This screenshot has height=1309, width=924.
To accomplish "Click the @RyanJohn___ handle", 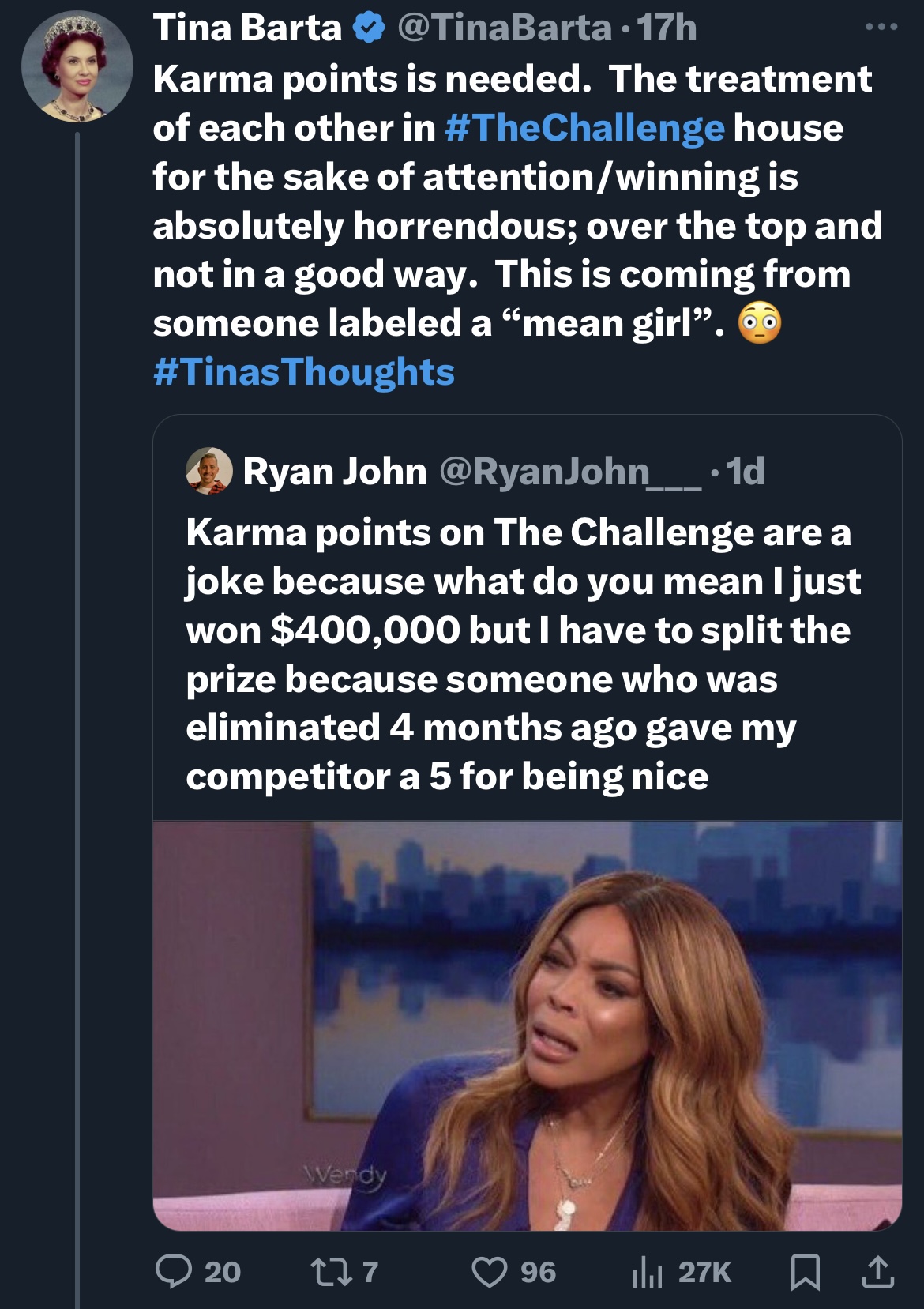I will (x=568, y=472).
